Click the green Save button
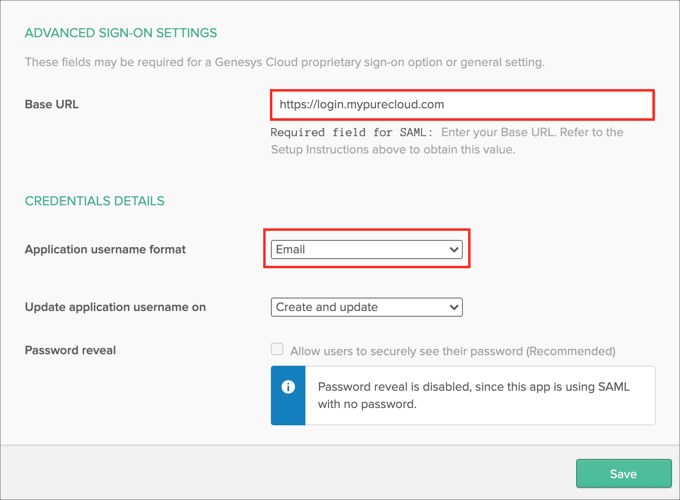This screenshot has width=680, height=500. tap(624, 474)
